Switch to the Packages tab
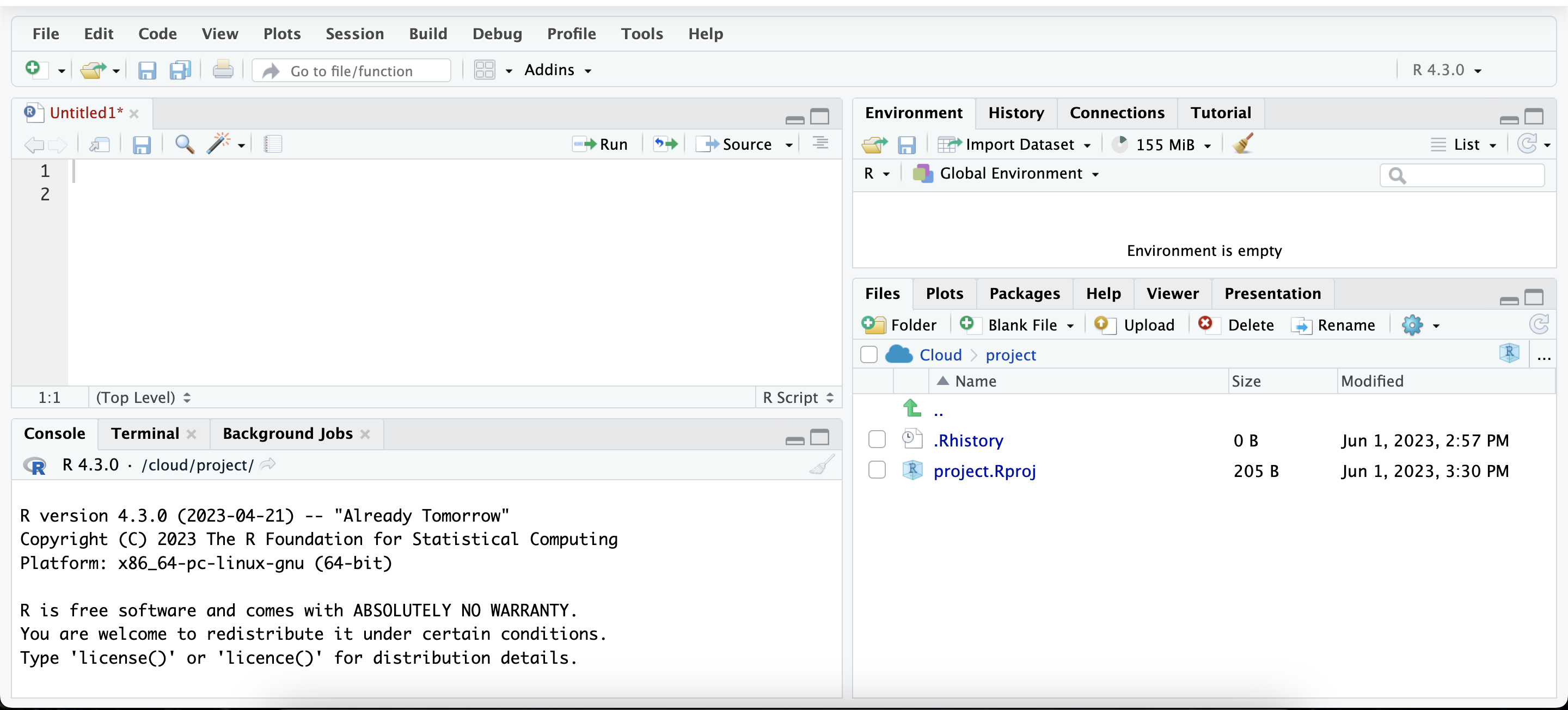Viewport: 1568px width, 710px height. 1025,293
